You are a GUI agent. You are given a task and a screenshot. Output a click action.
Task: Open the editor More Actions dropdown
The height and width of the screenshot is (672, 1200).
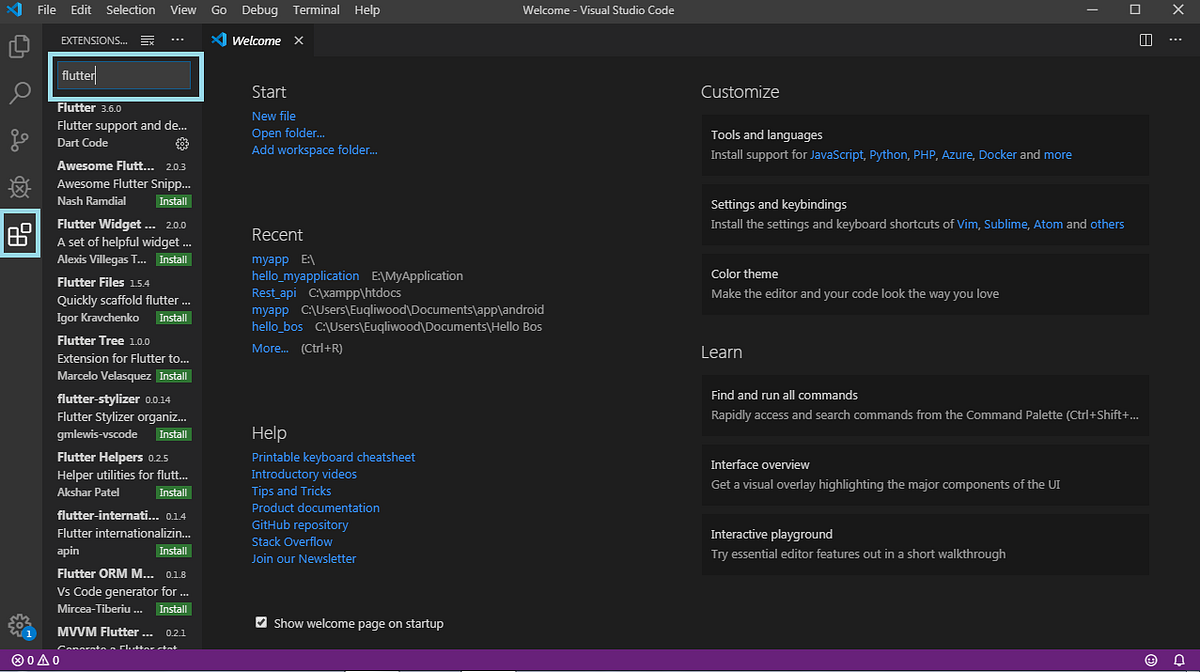coord(1175,40)
